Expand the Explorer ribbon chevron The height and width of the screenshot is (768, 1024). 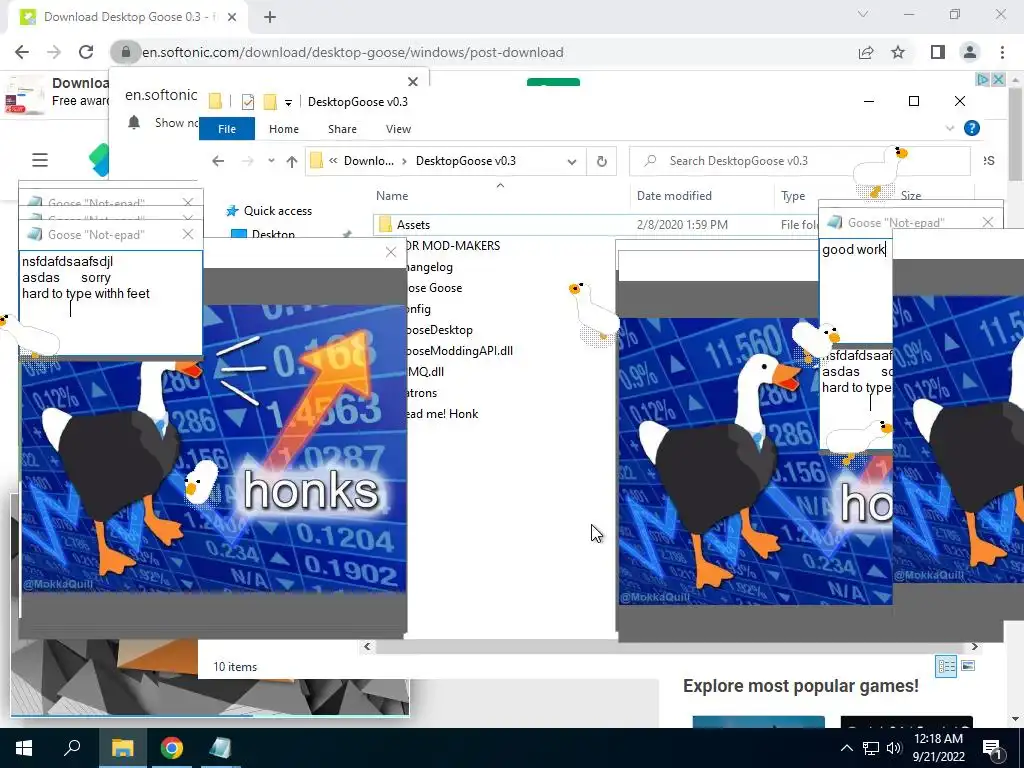click(x=950, y=129)
